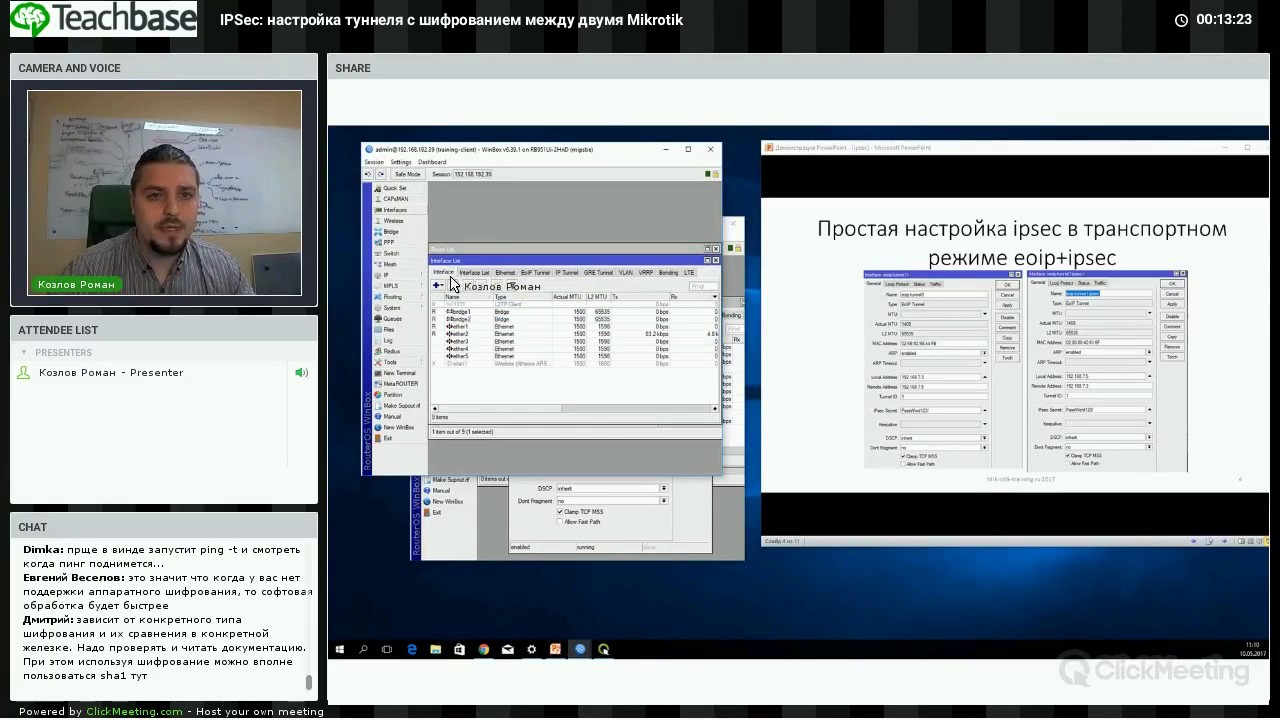Toggle WinBox Safe Mode button
Viewport: 1280px width, 720px height.
[407, 174]
